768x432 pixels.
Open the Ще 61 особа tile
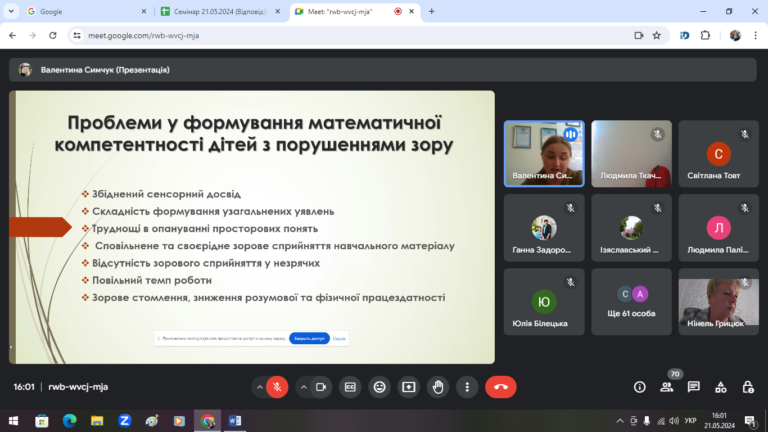click(x=631, y=302)
